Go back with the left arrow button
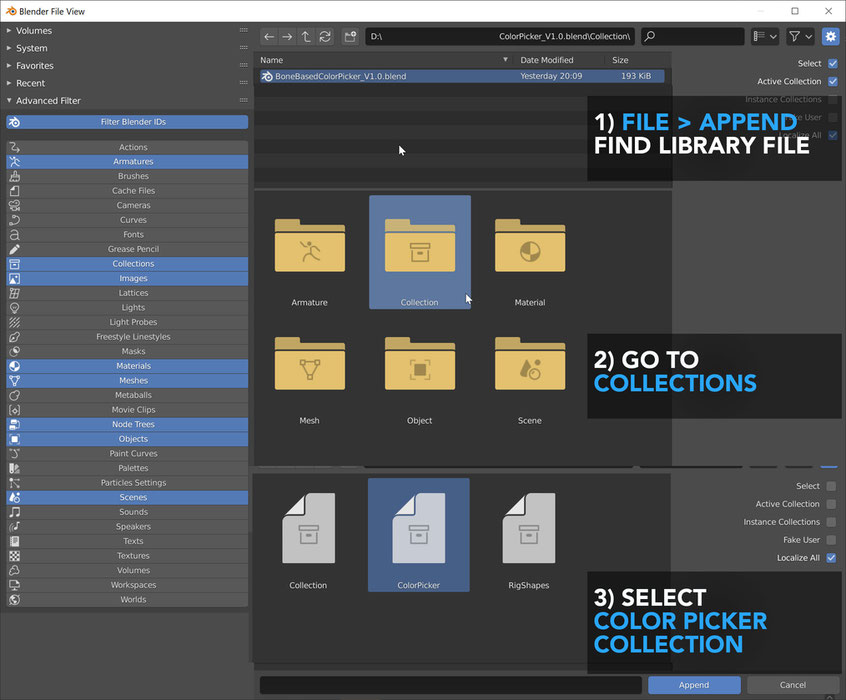The height and width of the screenshot is (700, 846). coord(269,37)
